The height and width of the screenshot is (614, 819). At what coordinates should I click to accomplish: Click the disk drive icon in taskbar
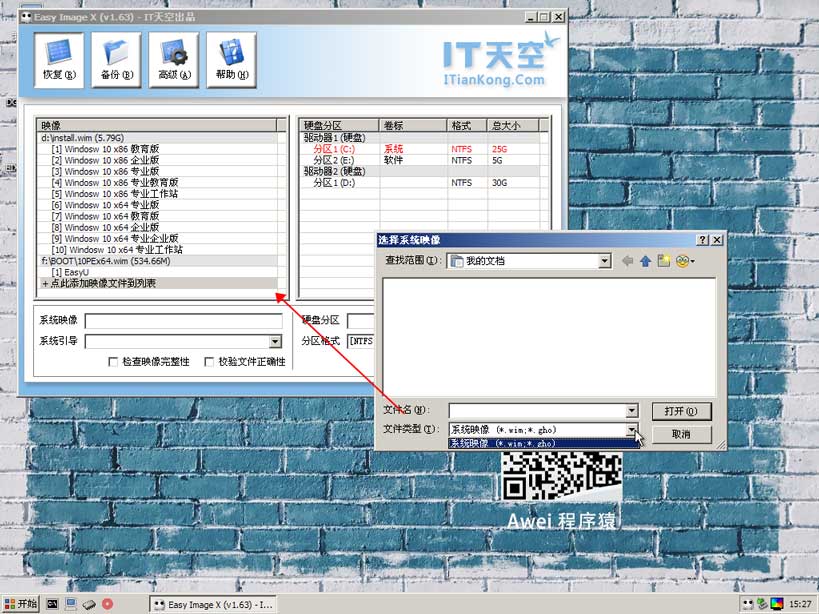(89, 605)
